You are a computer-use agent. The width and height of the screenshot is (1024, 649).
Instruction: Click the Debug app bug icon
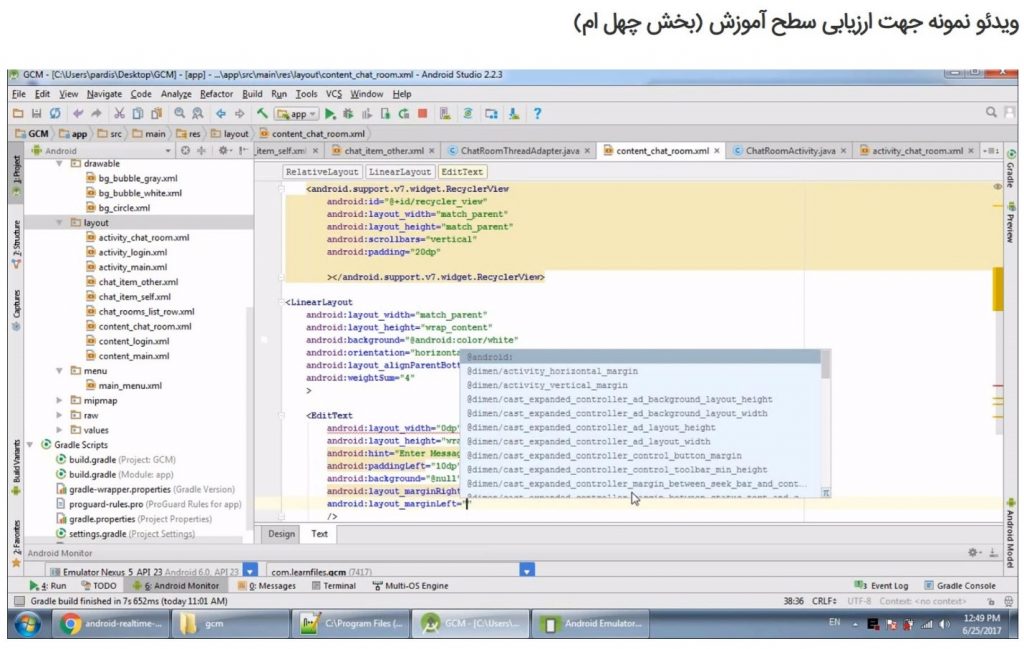pyautogui.click(x=347, y=114)
